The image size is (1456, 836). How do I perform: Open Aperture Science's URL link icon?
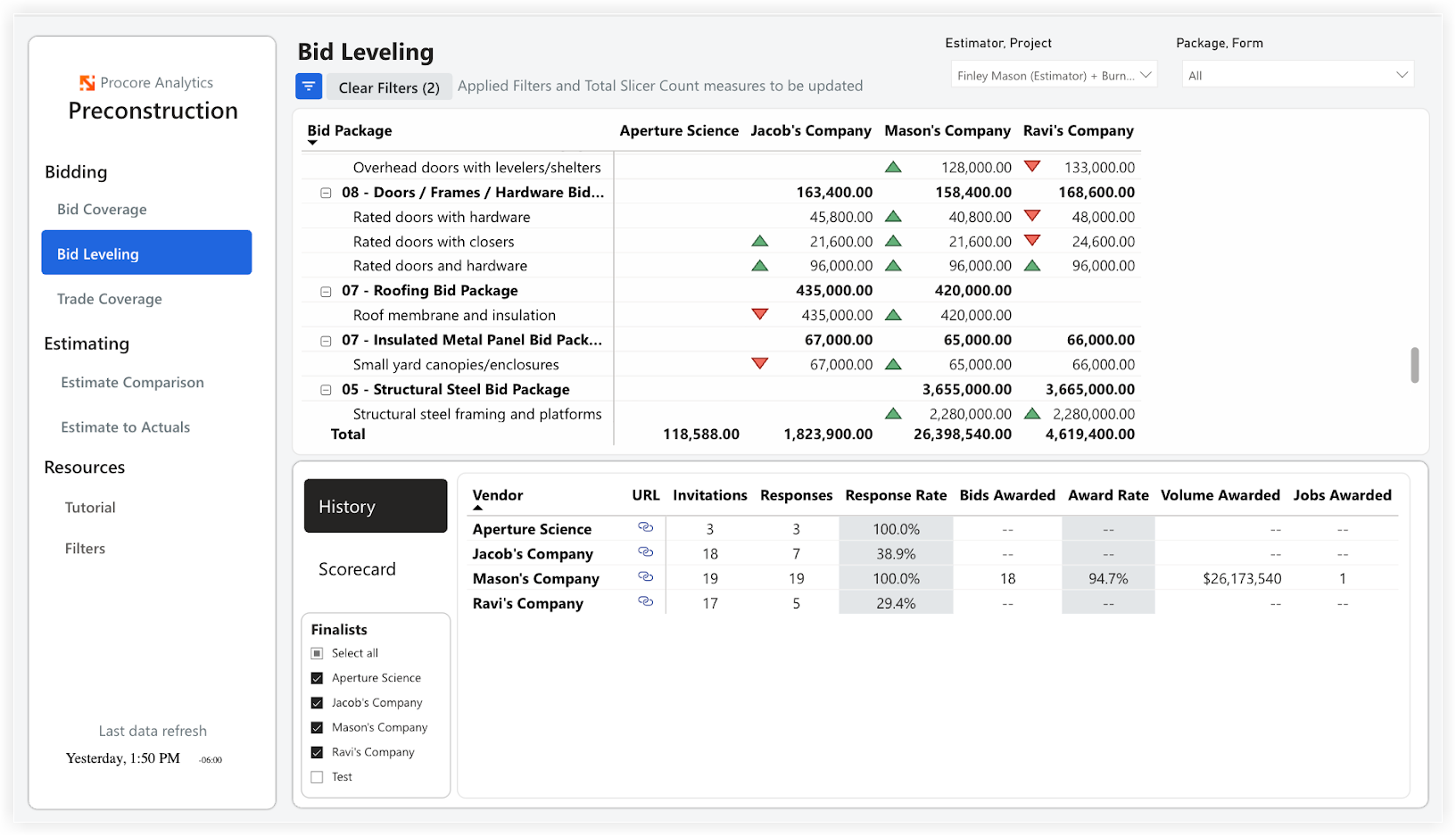[645, 528]
